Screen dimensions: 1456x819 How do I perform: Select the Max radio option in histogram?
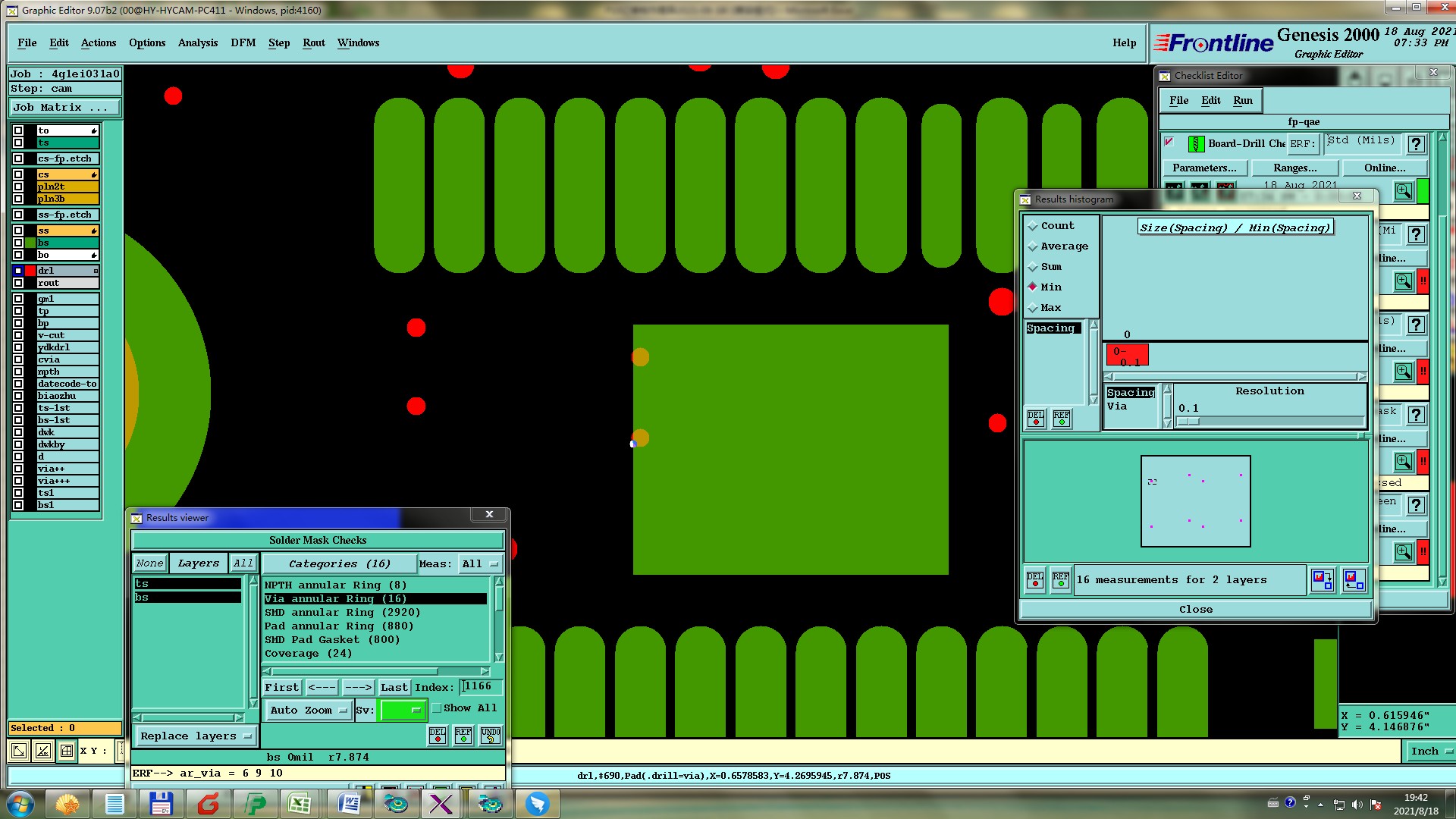tap(1033, 308)
